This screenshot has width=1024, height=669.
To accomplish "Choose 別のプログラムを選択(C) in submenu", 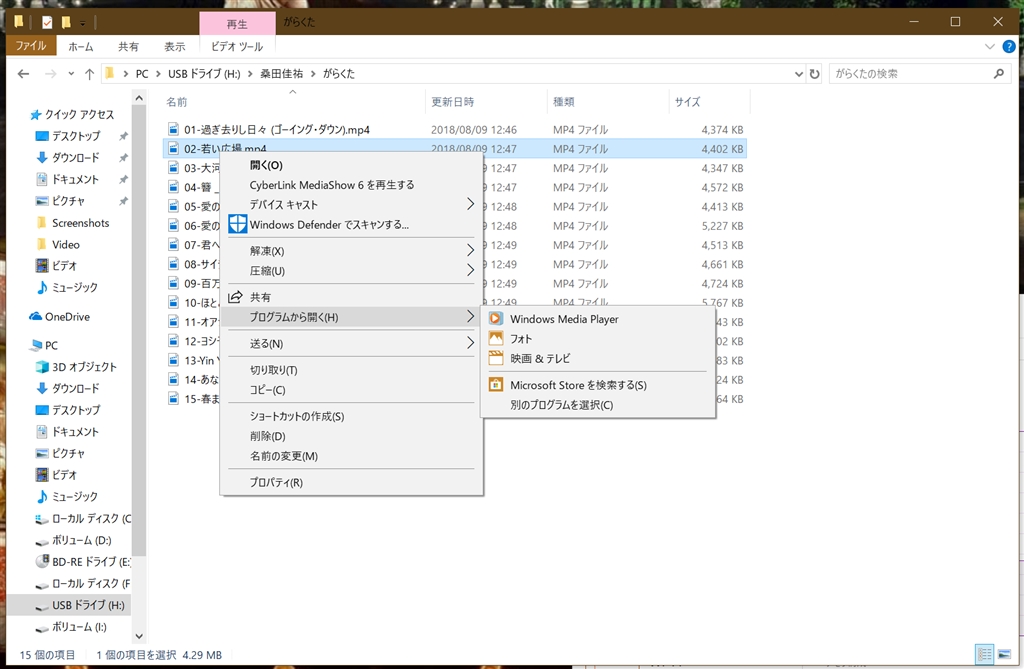I will tap(598, 404).
